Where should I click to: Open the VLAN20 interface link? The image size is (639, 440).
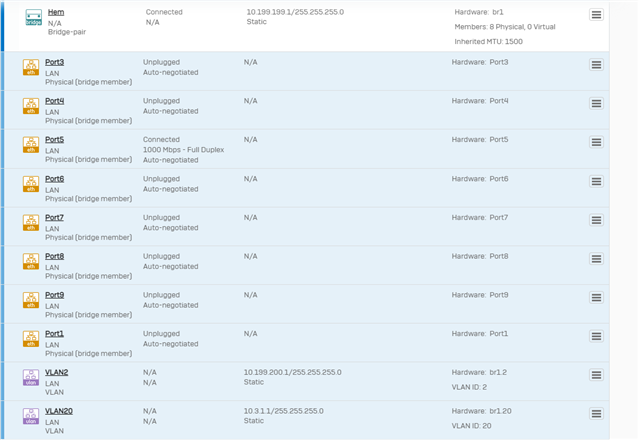tap(59, 411)
